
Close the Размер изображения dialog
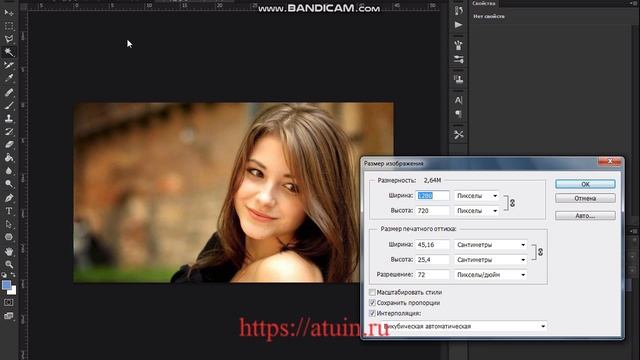tap(609, 162)
